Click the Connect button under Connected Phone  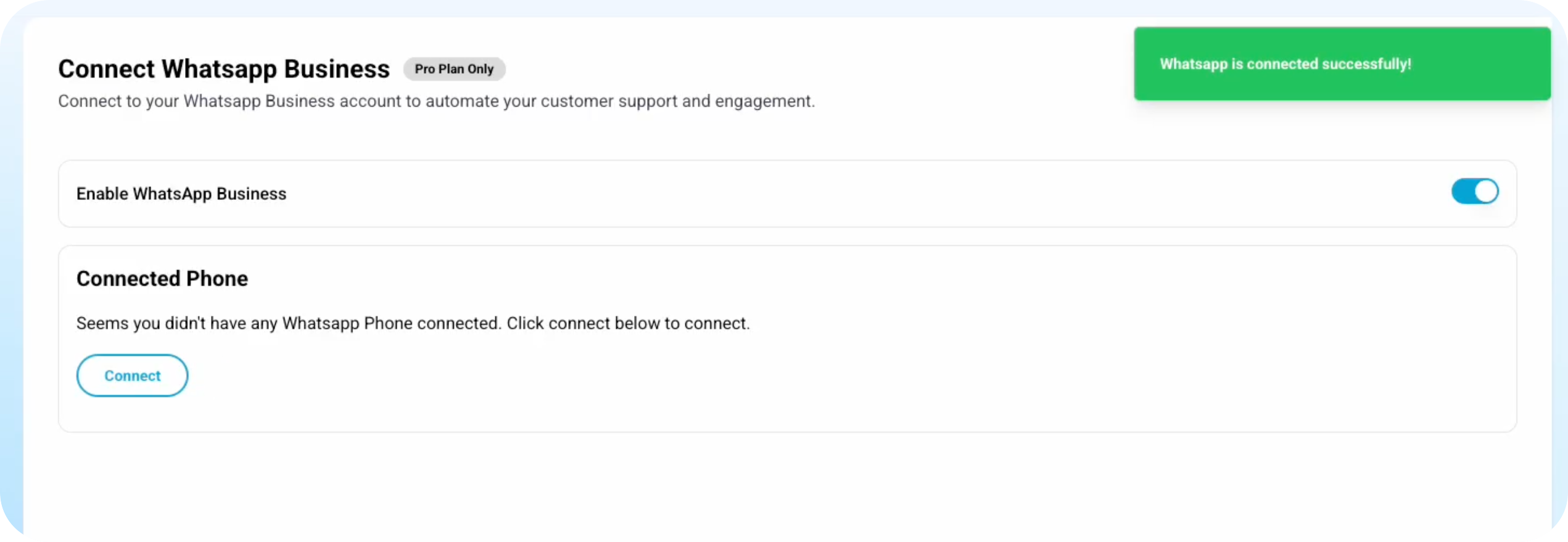coord(132,376)
